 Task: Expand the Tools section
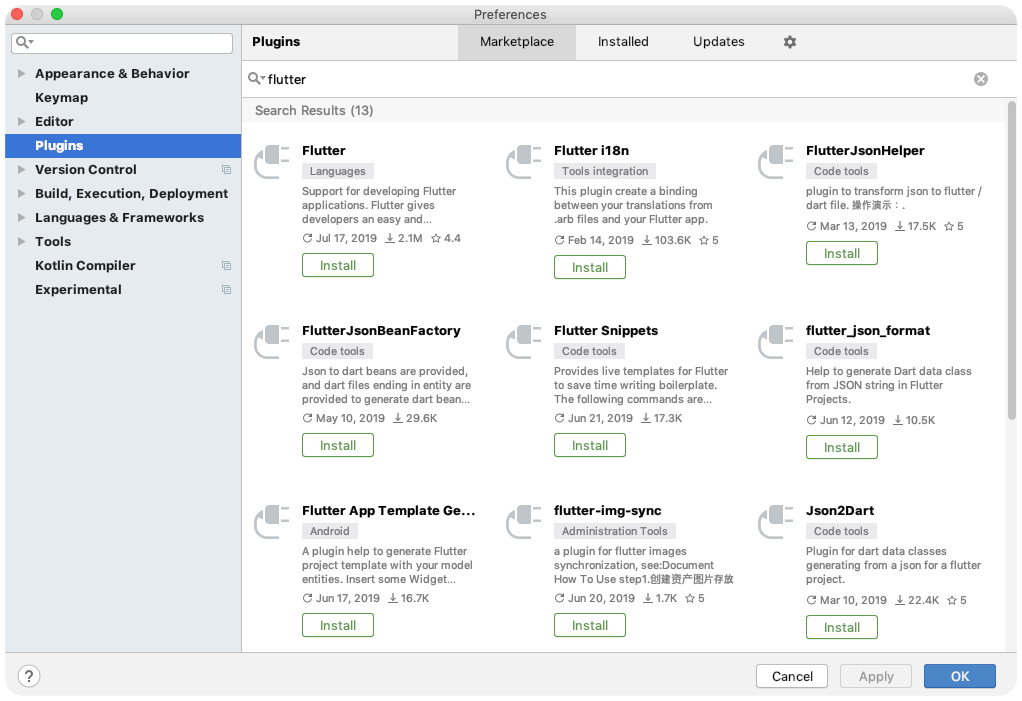tap(21, 241)
